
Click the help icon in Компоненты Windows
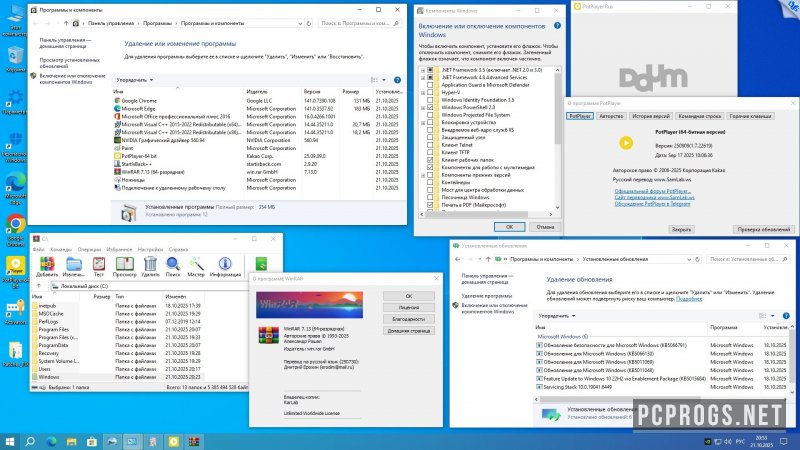click(557, 26)
